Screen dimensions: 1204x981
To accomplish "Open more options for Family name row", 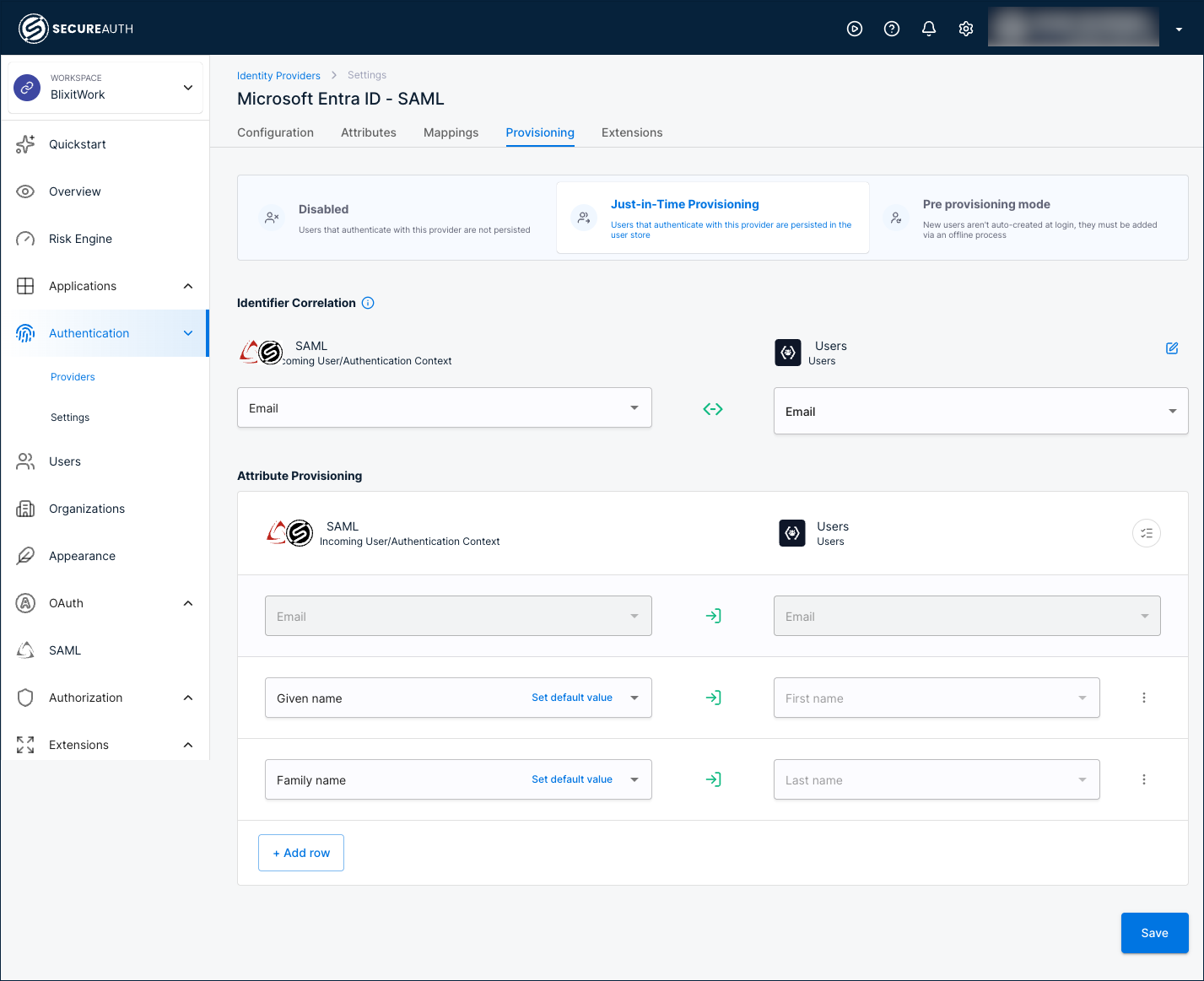I will coord(1144,779).
